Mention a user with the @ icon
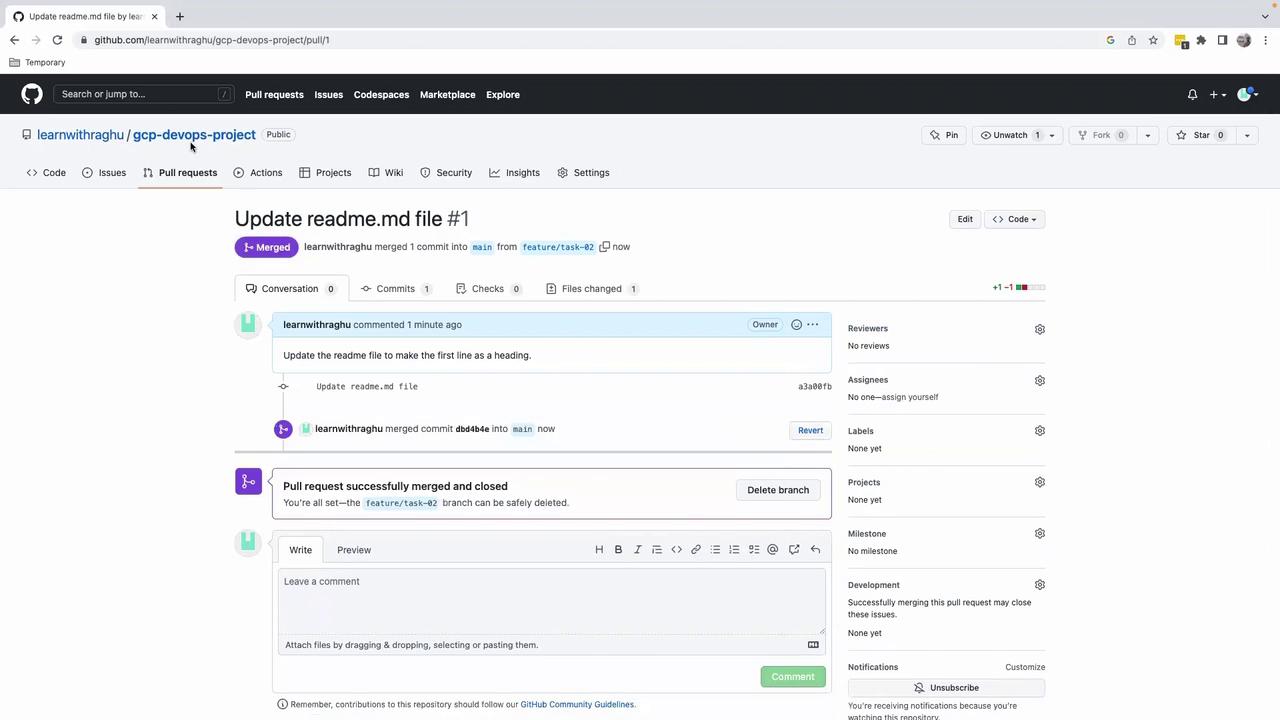The width and height of the screenshot is (1280, 720). click(773, 549)
